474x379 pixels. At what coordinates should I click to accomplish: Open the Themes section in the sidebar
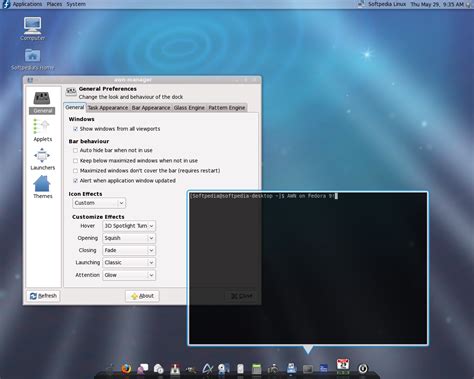click(42, 187)
